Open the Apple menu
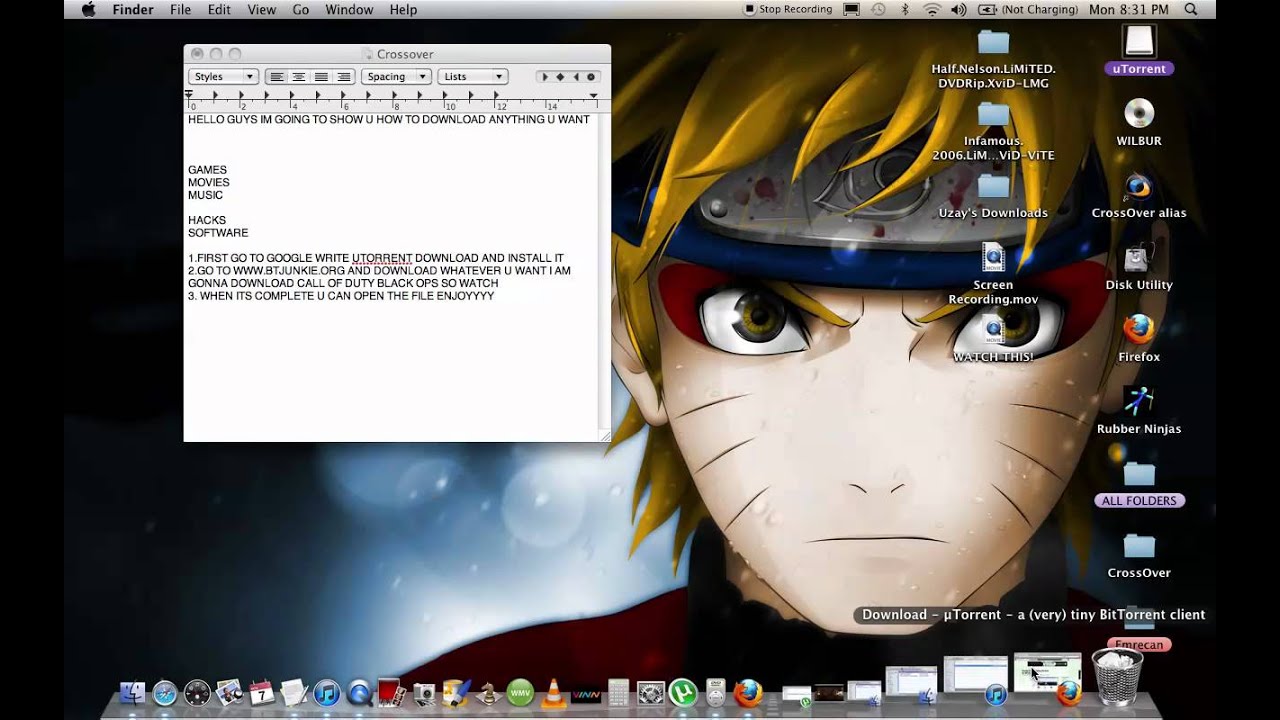 click(88, 9)
